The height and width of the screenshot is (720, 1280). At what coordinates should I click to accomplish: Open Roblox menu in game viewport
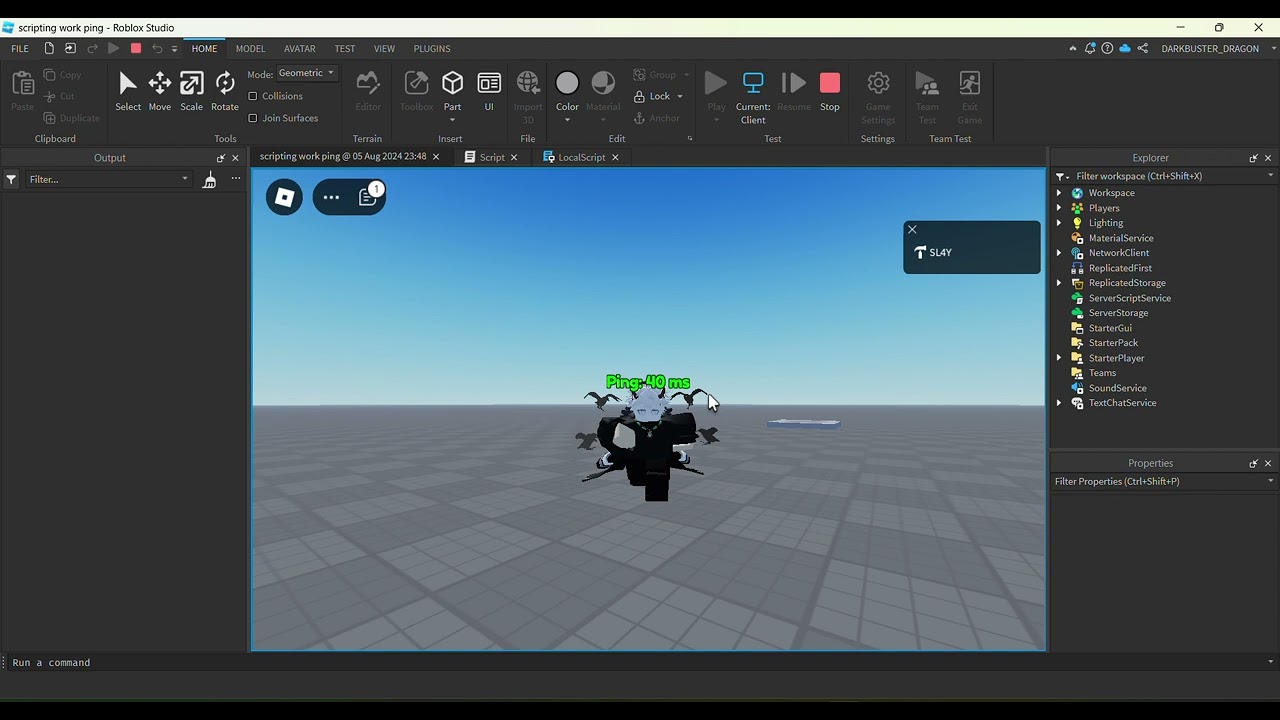point(284,198)
